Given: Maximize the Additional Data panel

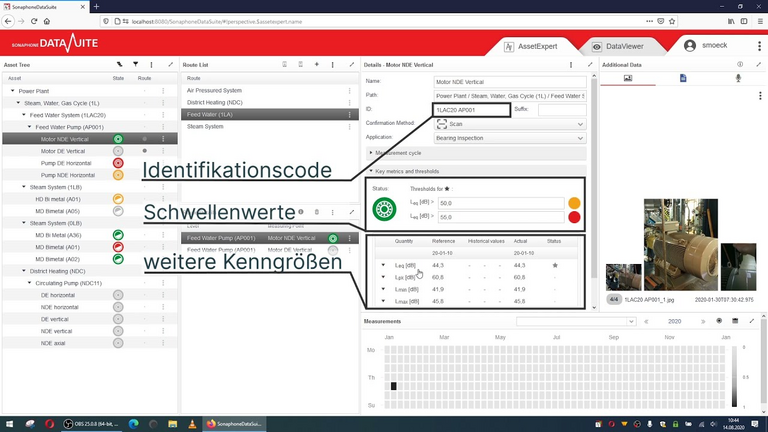Looking at the screenshot, I should (759, 64).
